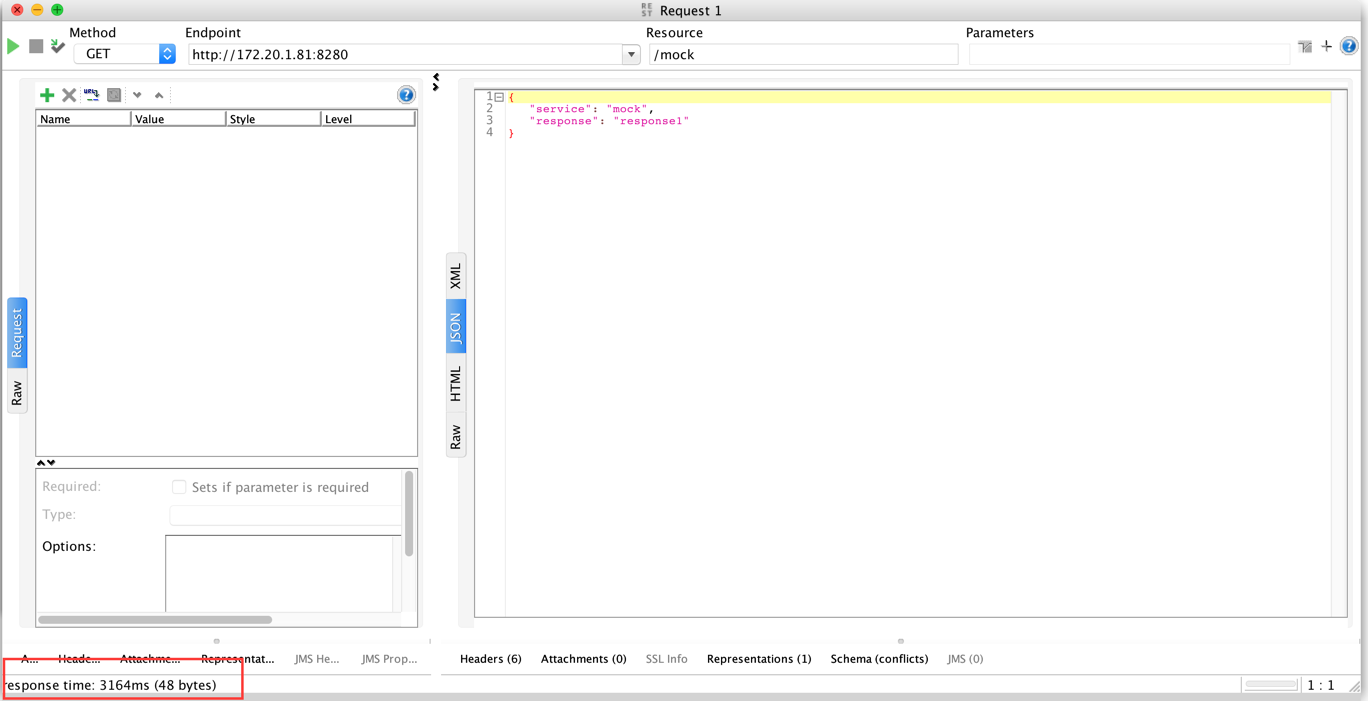Open response Attachments (0) tab

[583, 659]
